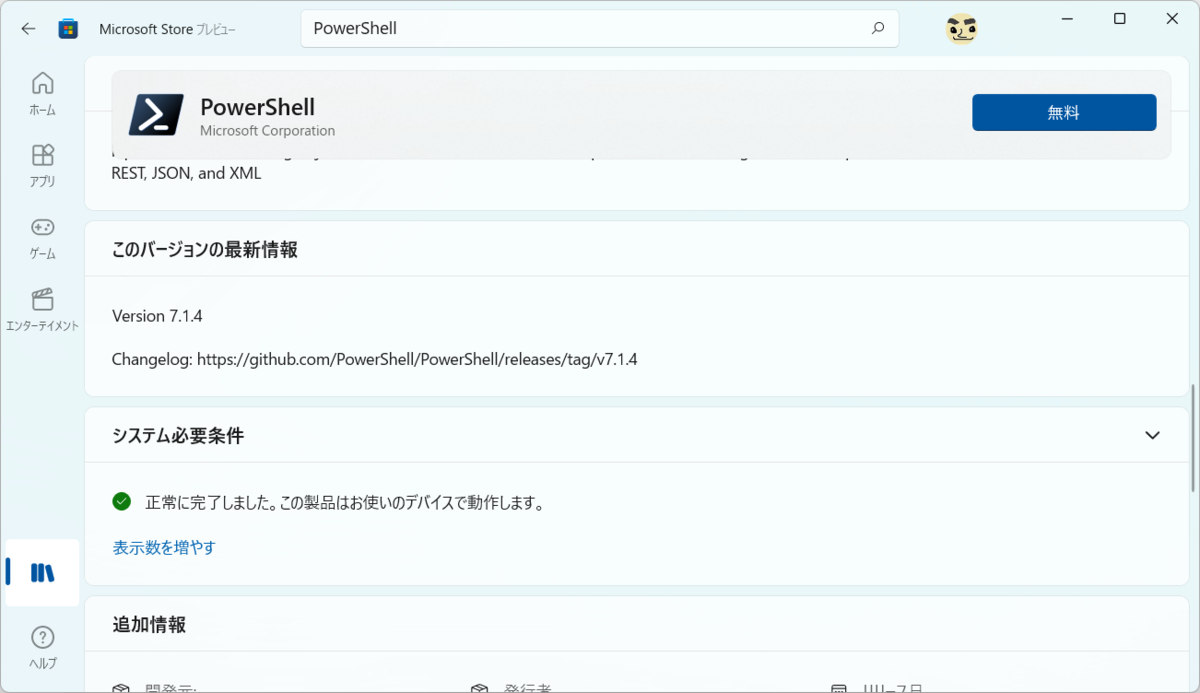Viewport: 1200px width, 693px height.
Task: Click the 追加情報 heading
Action: (x=149, y=625)
